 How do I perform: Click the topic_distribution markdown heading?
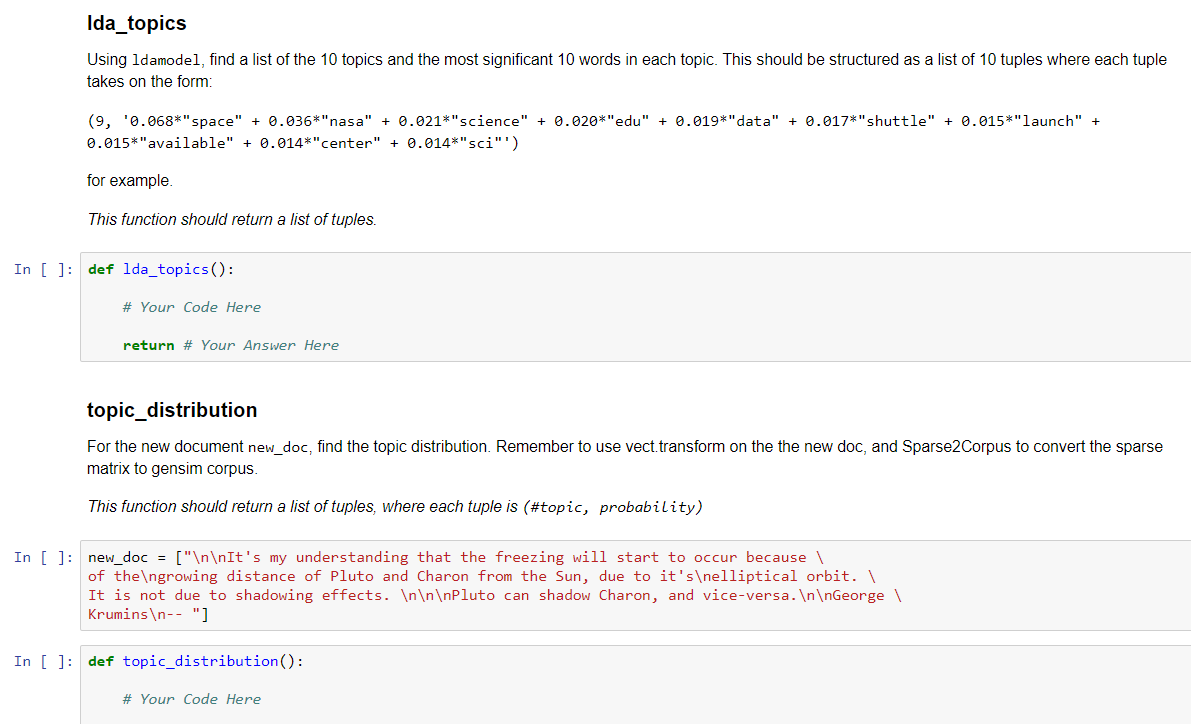(x=171, y=410)
